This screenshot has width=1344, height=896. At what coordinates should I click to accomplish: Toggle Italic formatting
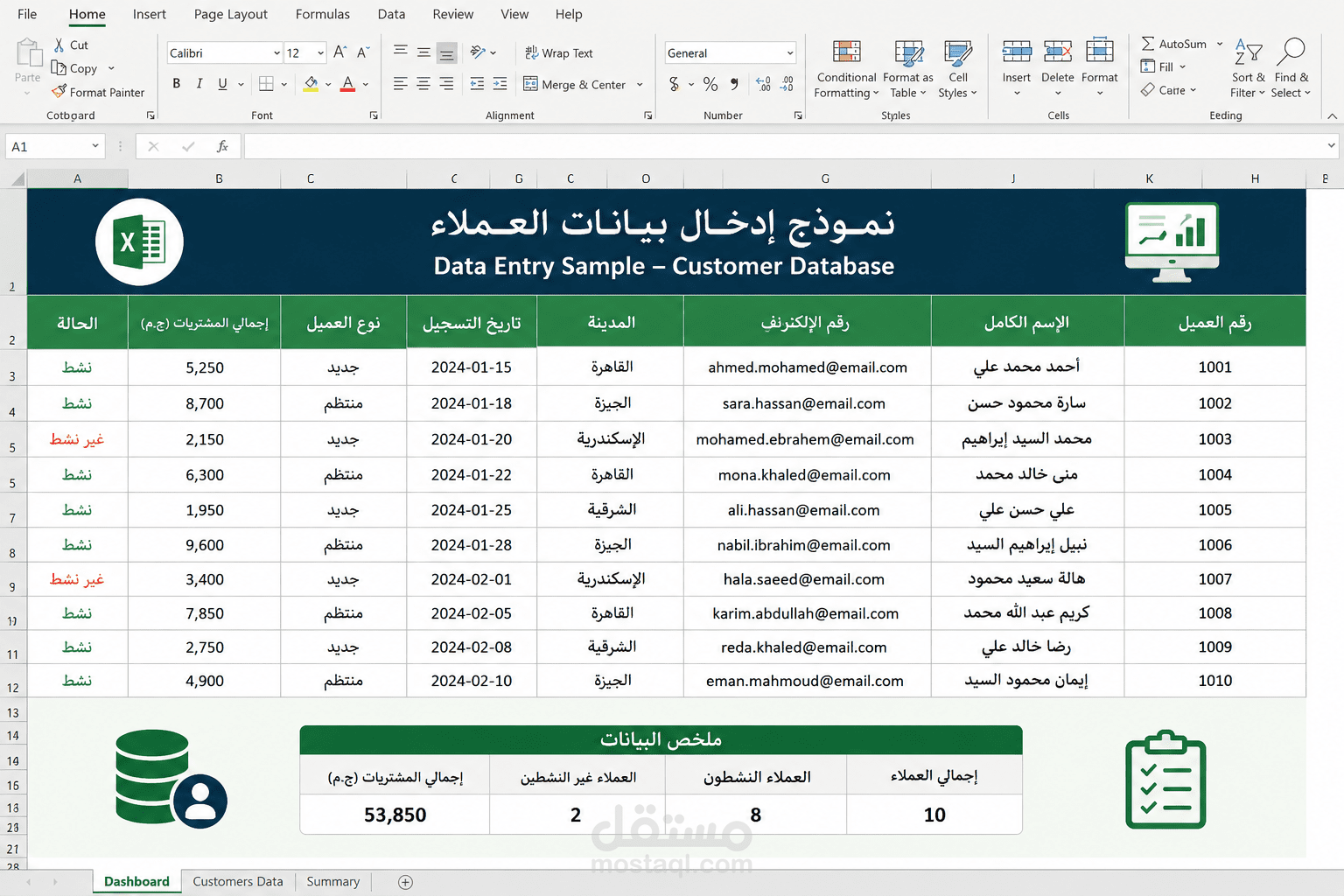[199, 84]
